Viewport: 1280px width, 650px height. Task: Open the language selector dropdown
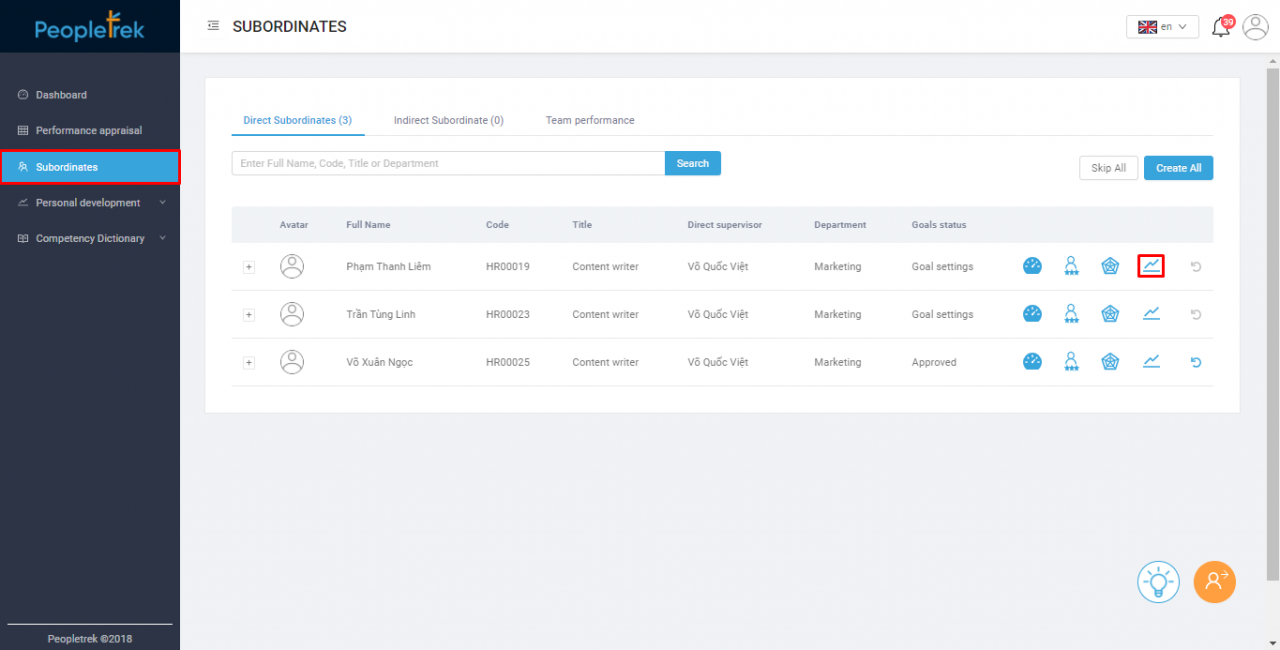(x=1162, y=26)
